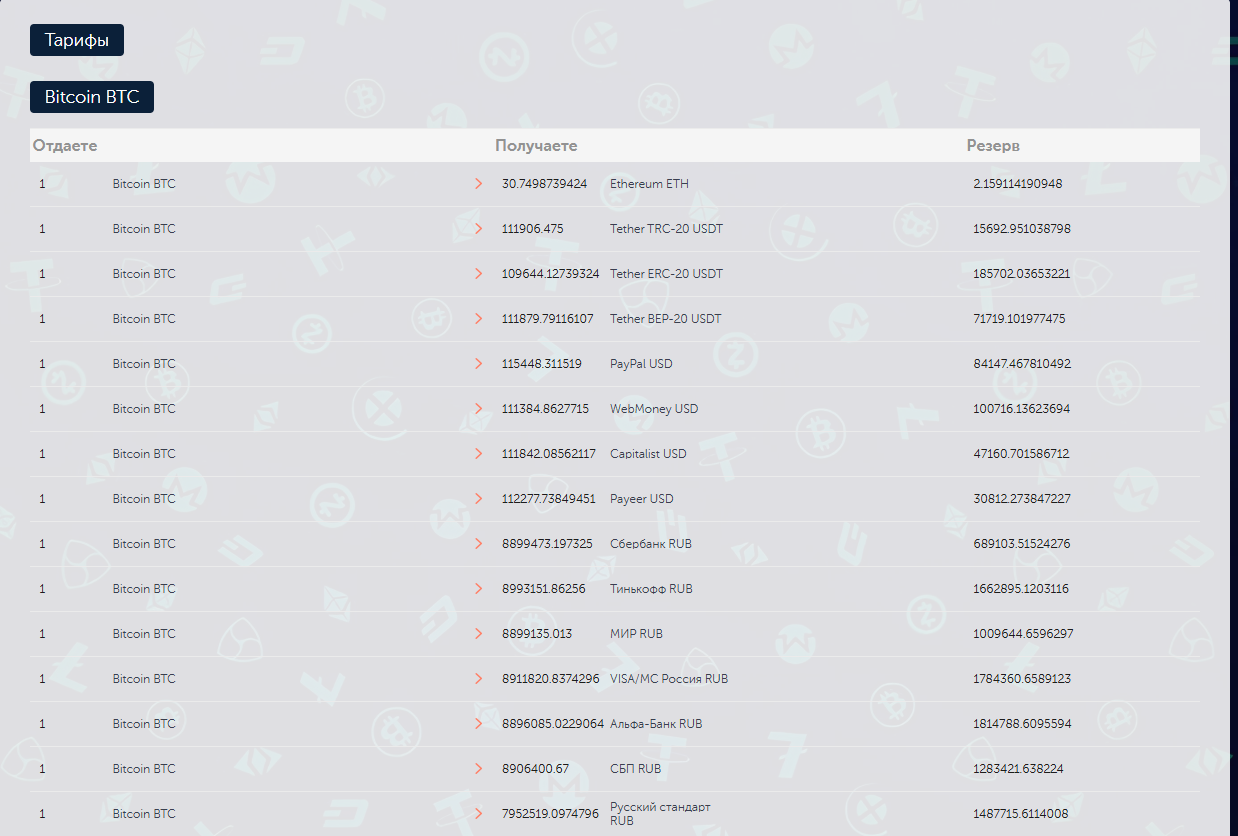
Task: Click the reserve value 30812.273847227
Action: pyautogui.click(x=1022, y=499)
